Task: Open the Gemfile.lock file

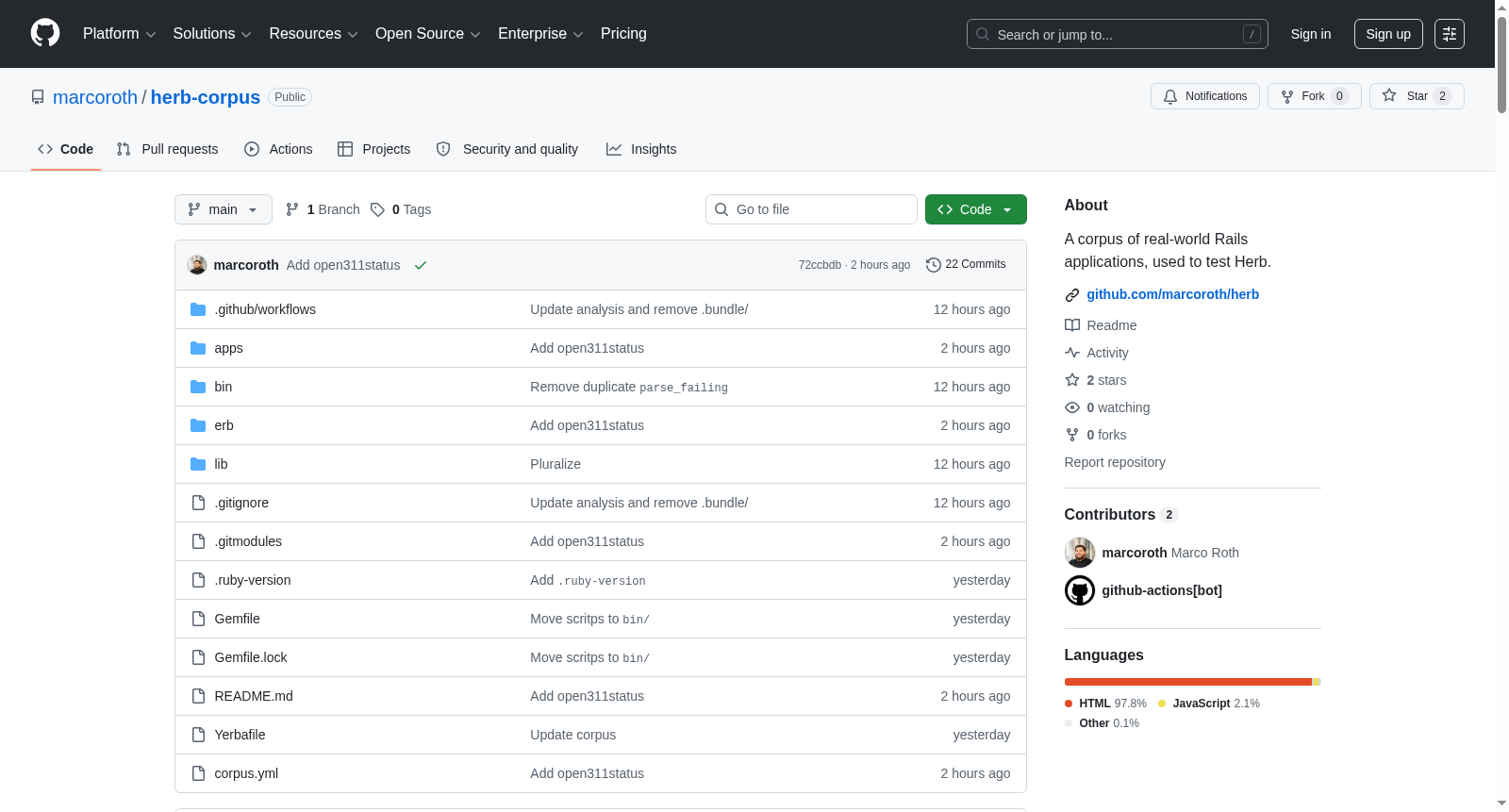Action: (251, 657)
